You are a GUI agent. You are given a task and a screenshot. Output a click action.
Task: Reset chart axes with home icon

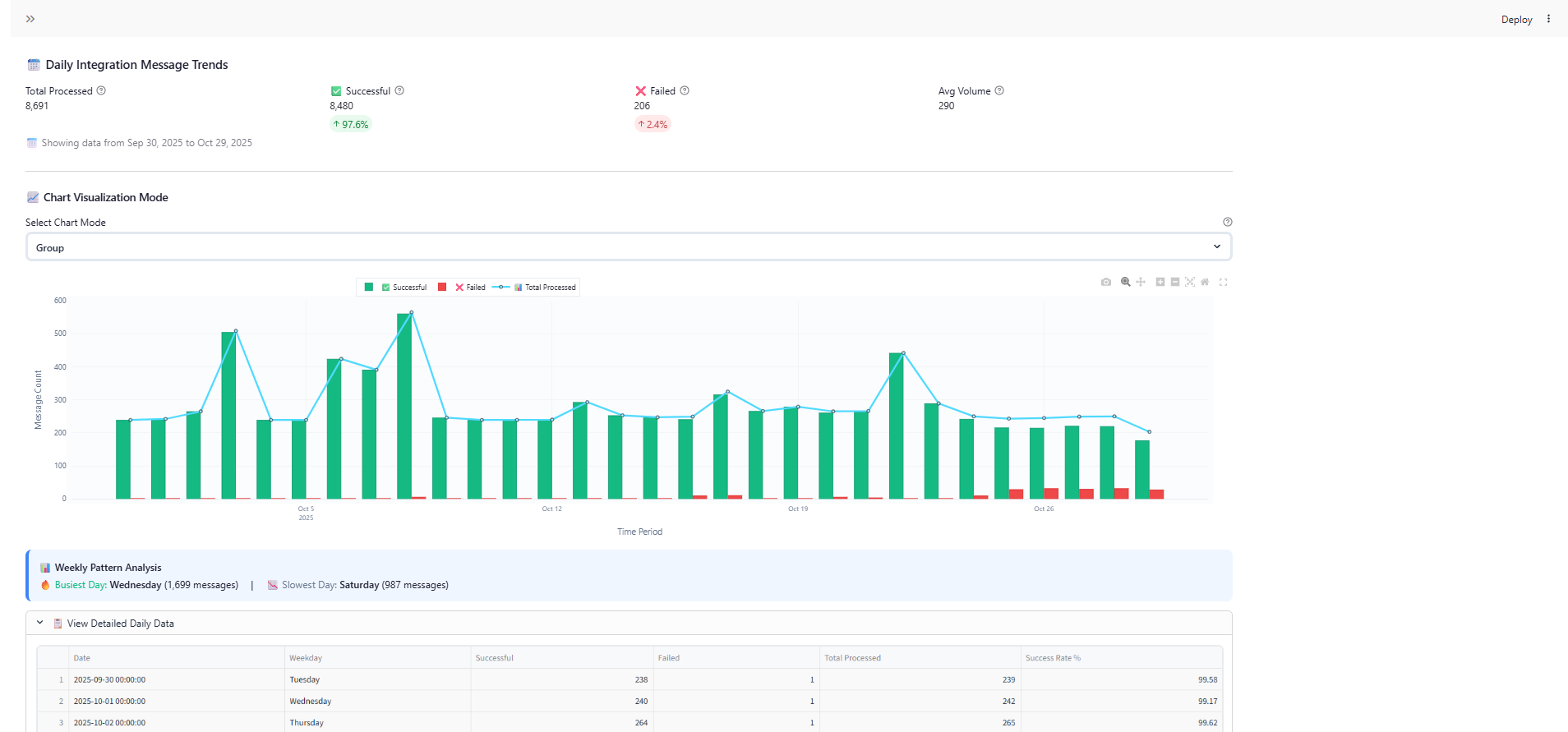tap(1205, 282)
